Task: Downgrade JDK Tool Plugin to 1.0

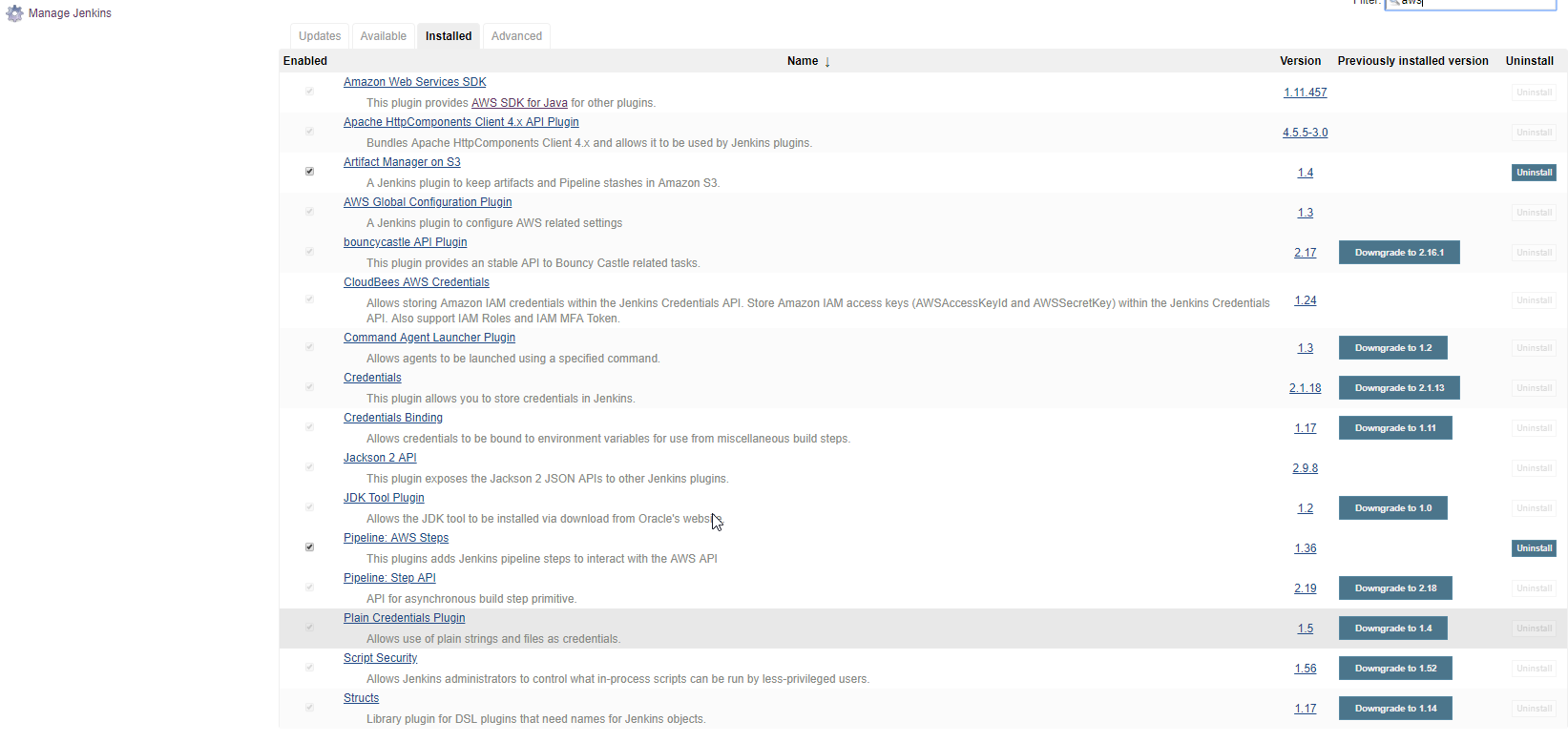Action: (1393, 508)
